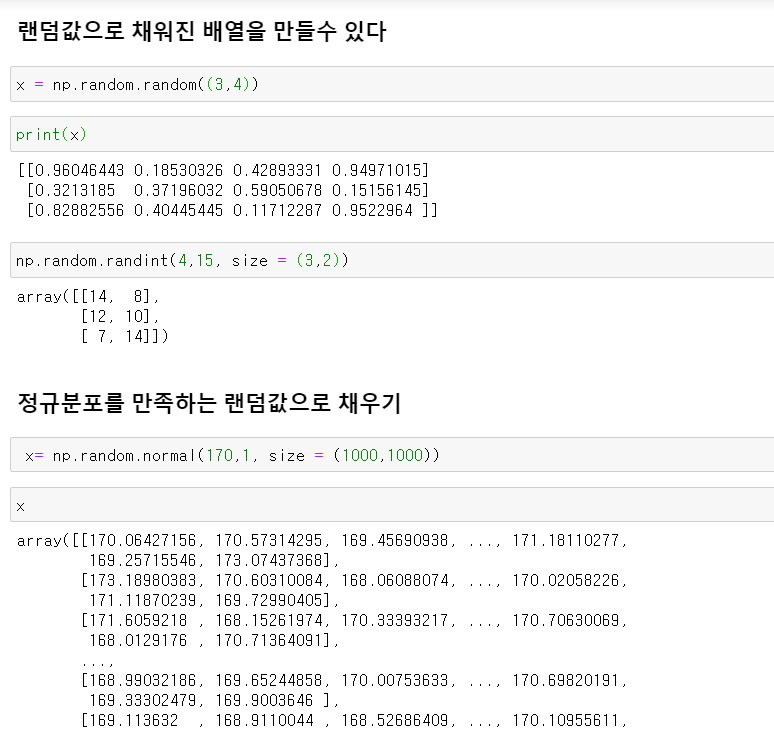Select the print(x) code cell
The image size is (774, 729).
[392, 134]
